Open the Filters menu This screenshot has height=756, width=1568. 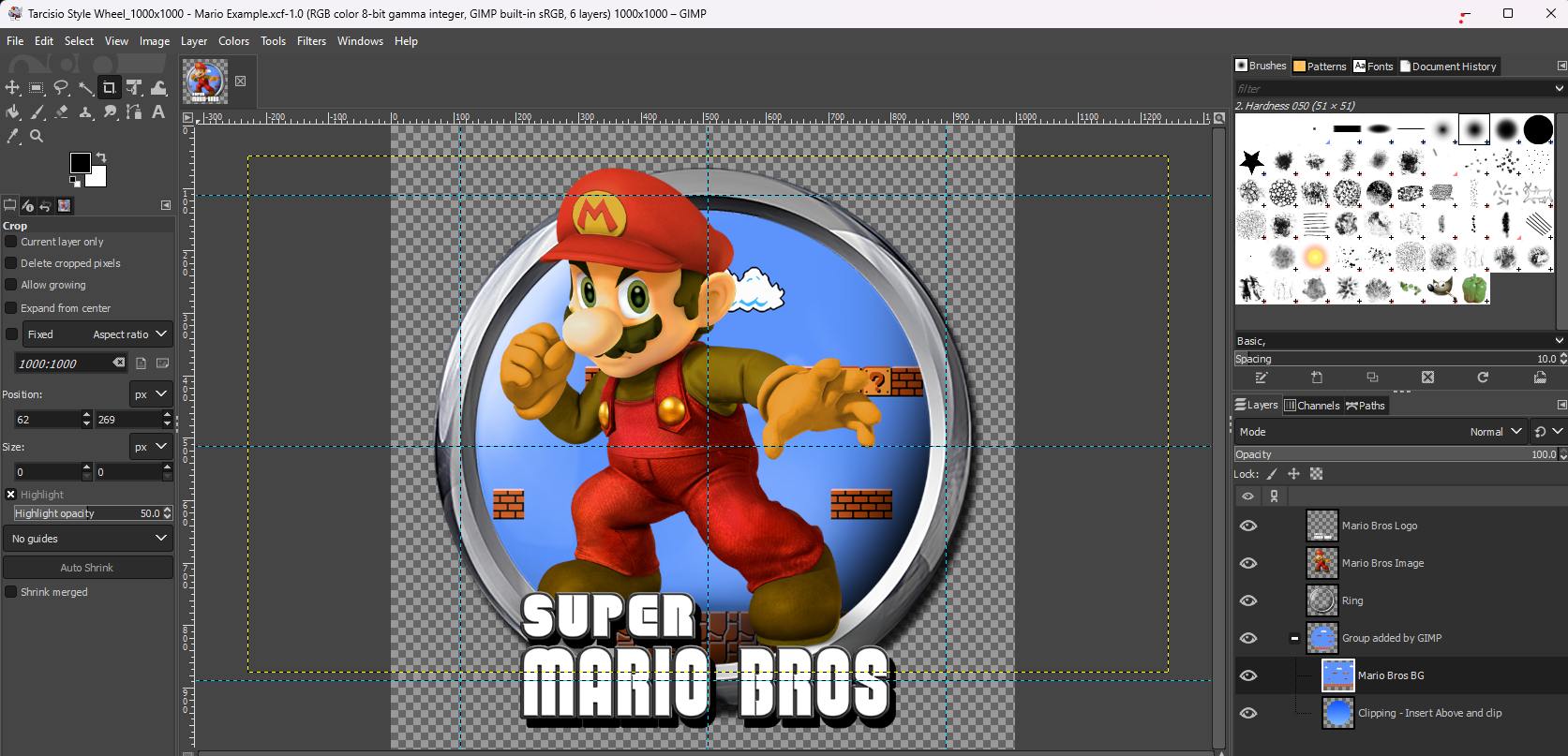(311, 41)
